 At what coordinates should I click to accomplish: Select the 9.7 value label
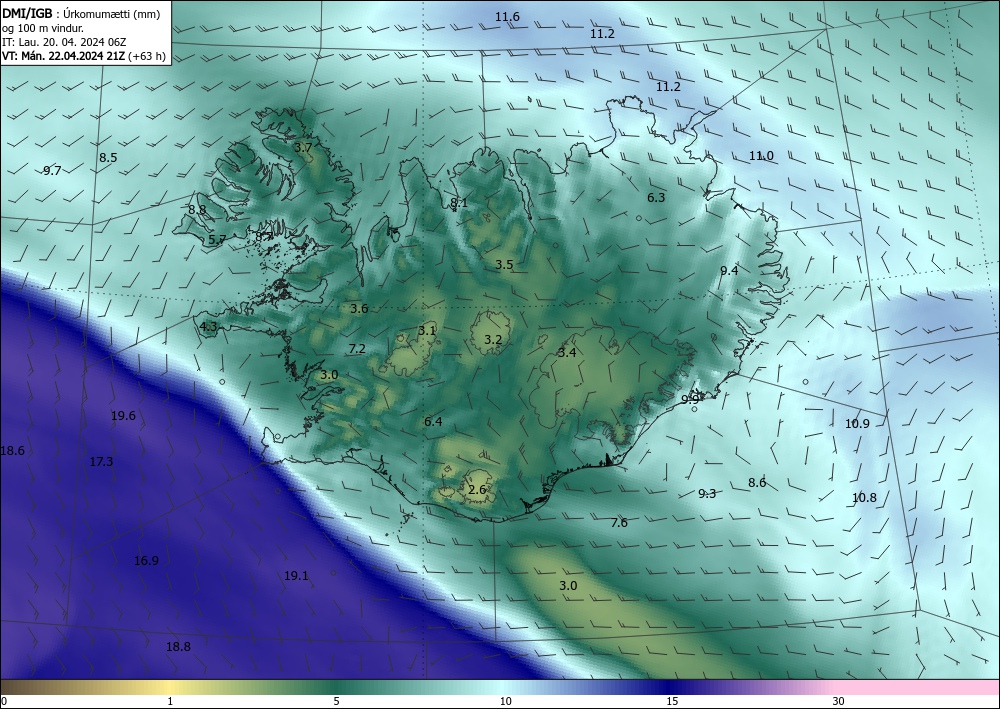[52, 170]
